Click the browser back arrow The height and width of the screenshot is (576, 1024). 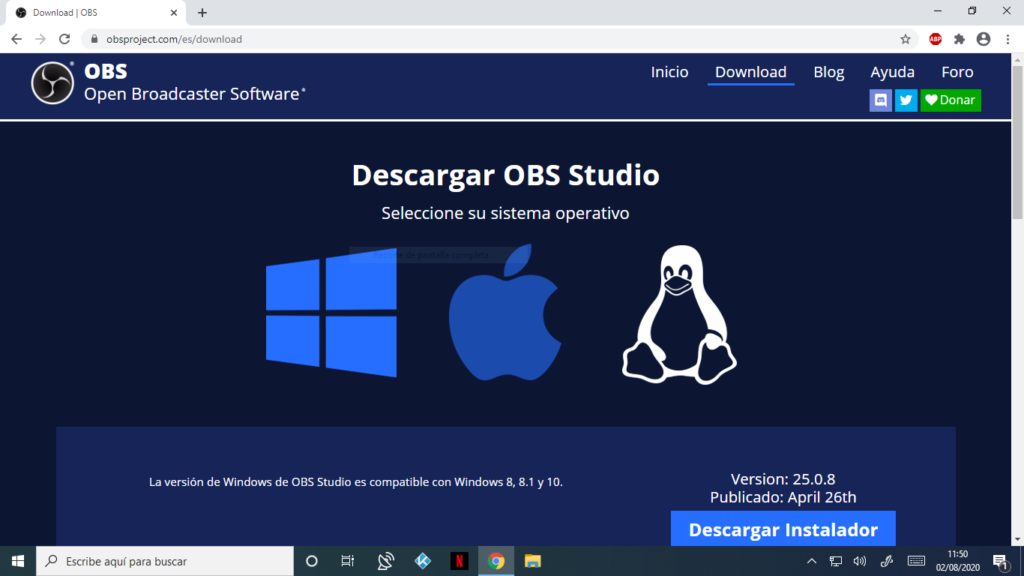(16, 39)
